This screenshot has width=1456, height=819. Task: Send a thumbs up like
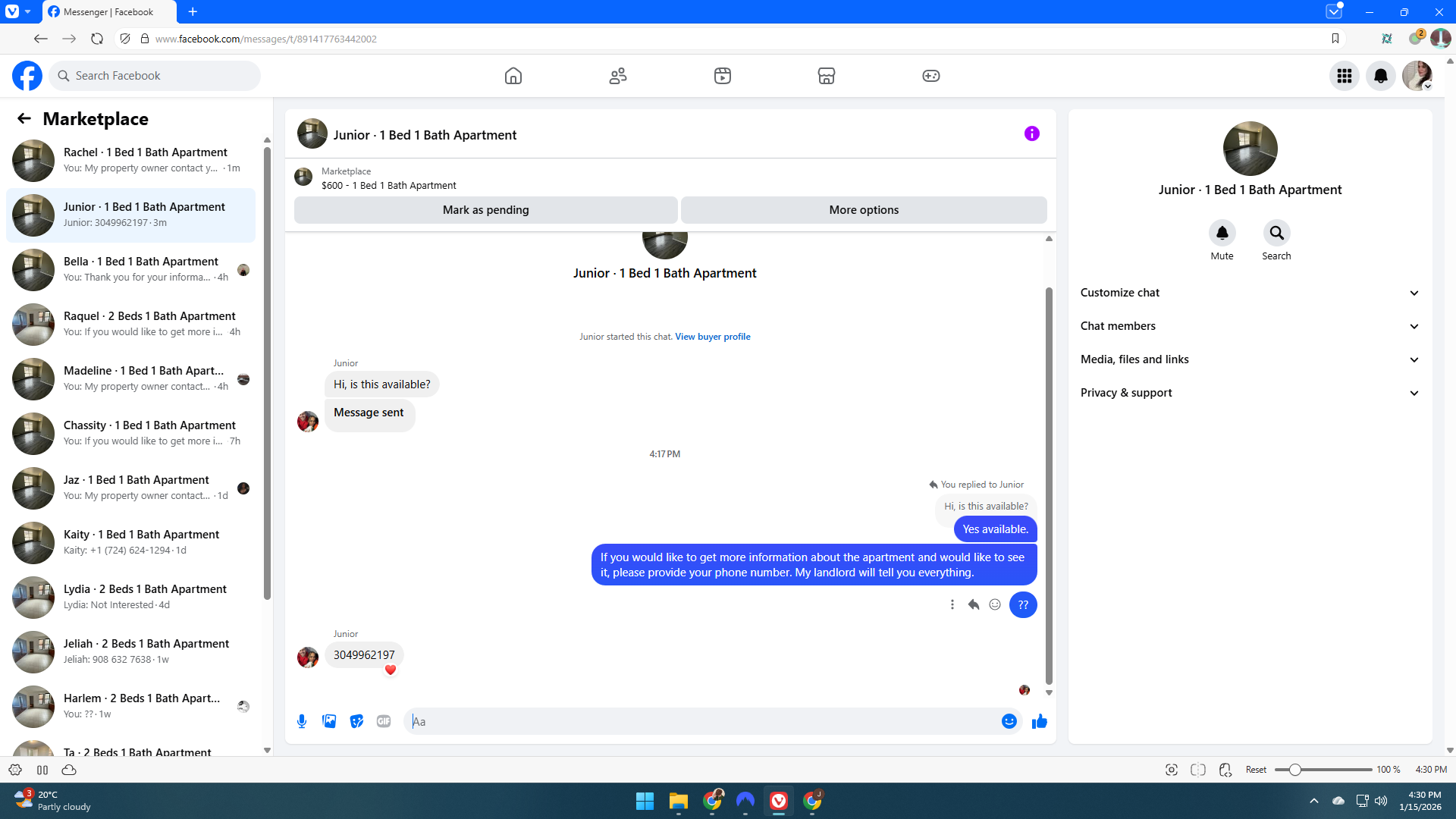1039,721
